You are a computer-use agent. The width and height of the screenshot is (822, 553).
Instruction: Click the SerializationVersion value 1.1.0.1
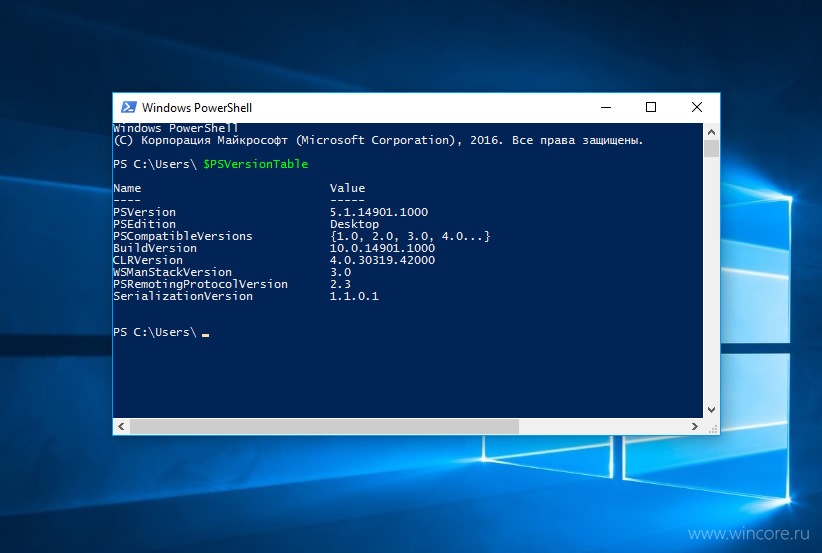coord(354,297)
